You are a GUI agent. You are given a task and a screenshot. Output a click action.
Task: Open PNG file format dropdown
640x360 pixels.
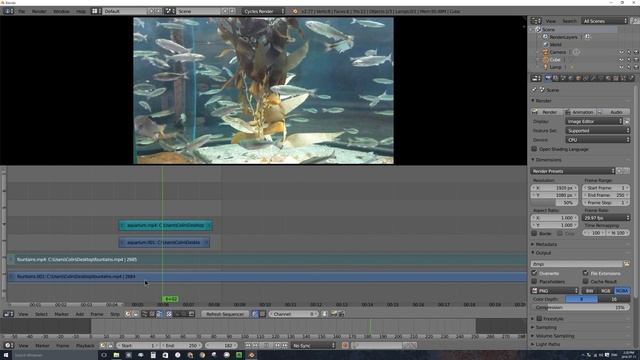(x=555, y=291)
